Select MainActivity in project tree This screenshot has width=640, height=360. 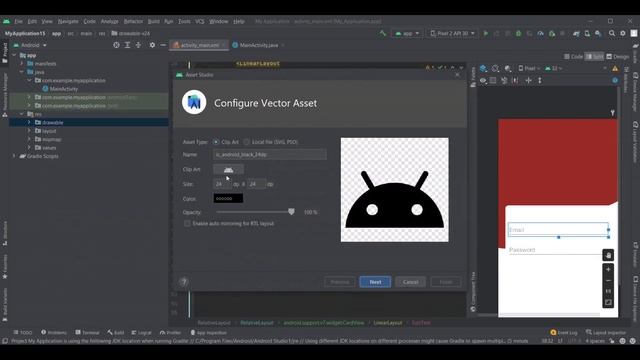coord(63,89)
